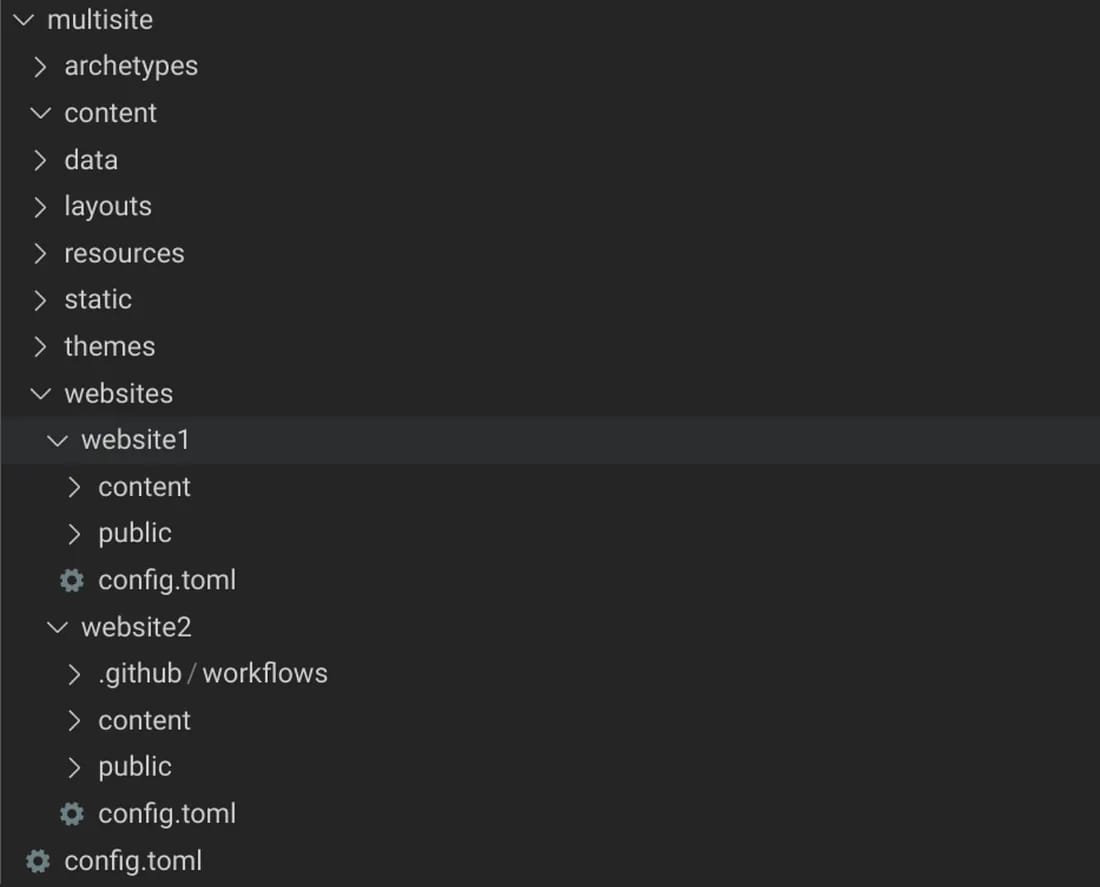Collapse the multisite root folder chevron
This screenshot has height=887, width=1100.
click(x=23, y=20)
